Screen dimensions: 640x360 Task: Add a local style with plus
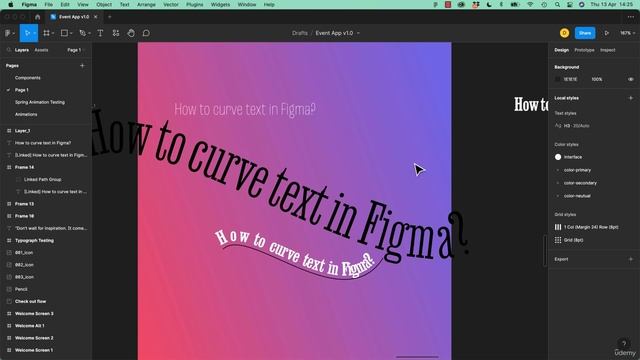pos(631,98)
